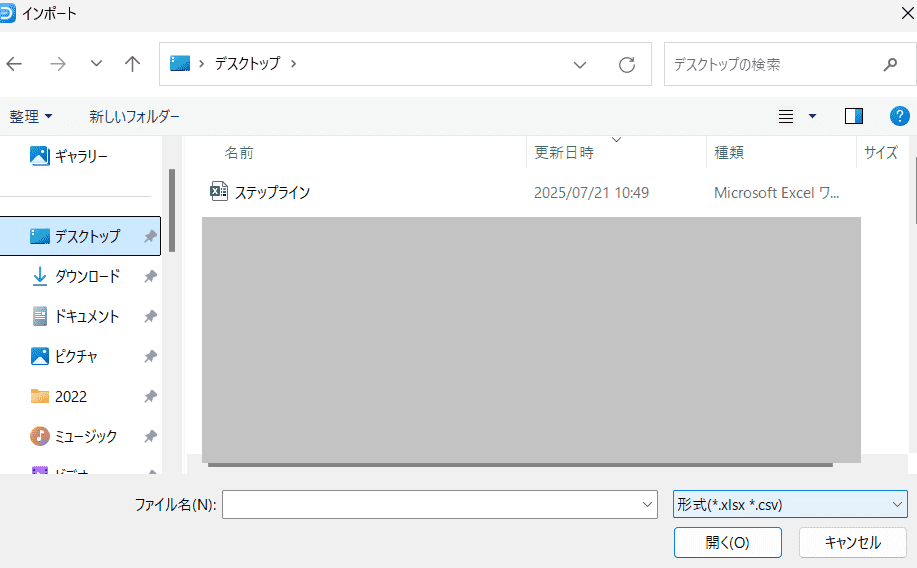
Task: Open the 整理 menu
Action: click(31, 116)
